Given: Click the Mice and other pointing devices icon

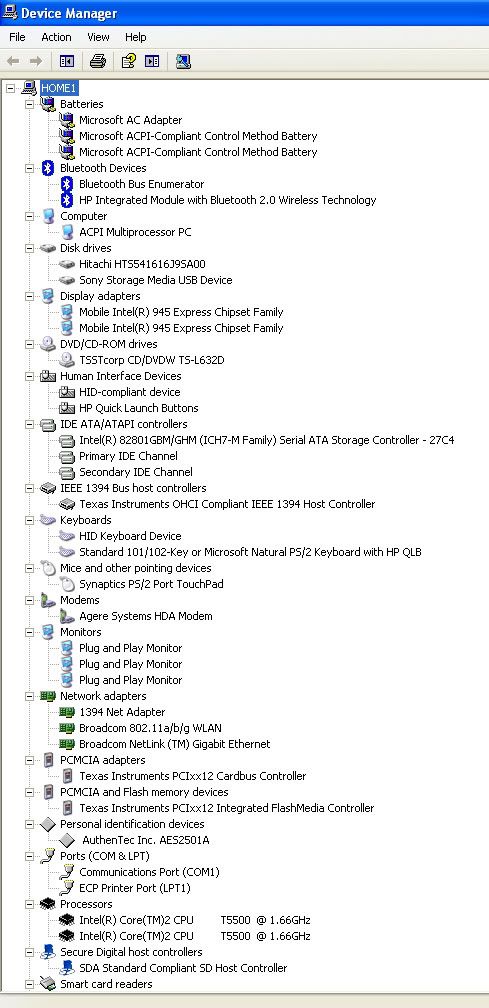Looking at the screenshot, I should pyautogui.click(x=48, y=568).
